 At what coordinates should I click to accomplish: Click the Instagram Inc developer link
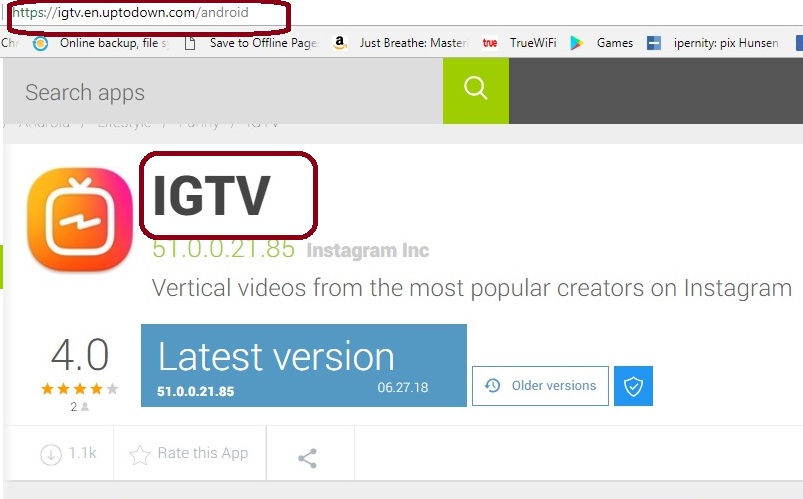coord(368,250)
